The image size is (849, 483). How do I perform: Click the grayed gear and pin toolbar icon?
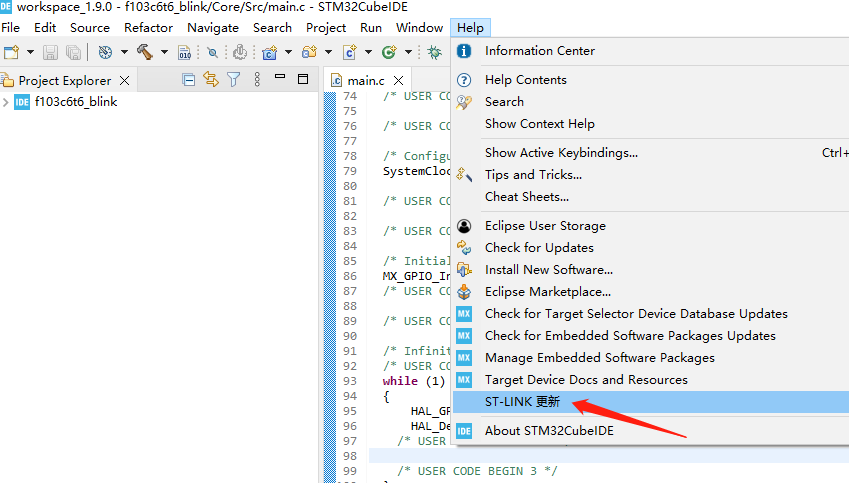pos(240,53)
